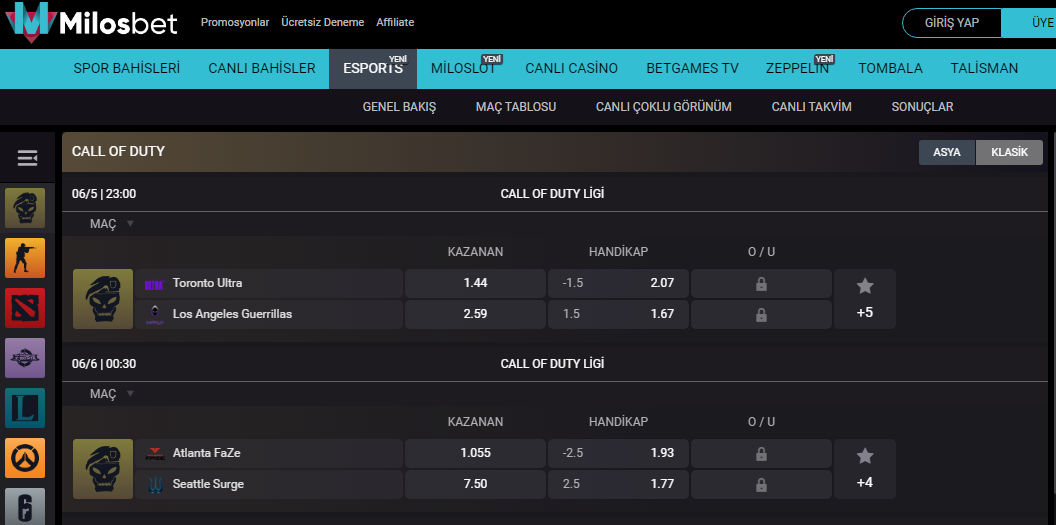Select purple King of Glory sidebar icon
The width and height of the screenshot is (1056, 525).
pos(25,358)
